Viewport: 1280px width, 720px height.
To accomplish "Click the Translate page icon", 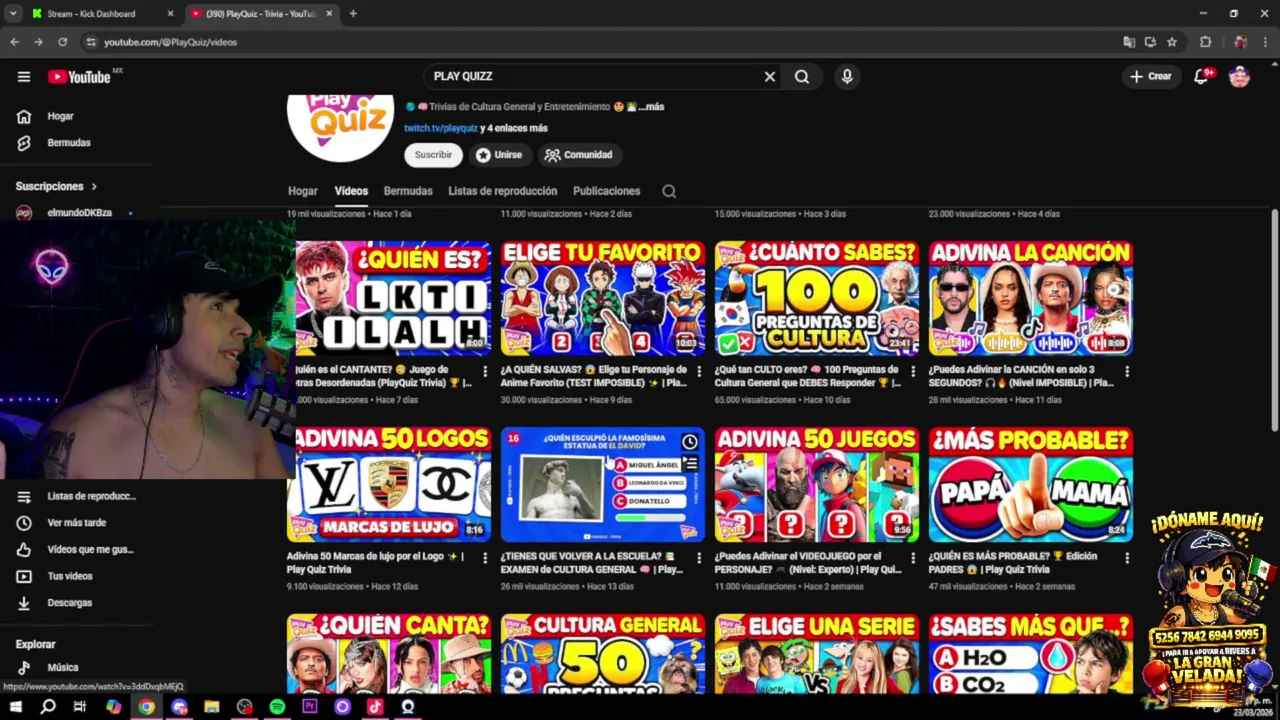I will click(x=1129, y=42).
